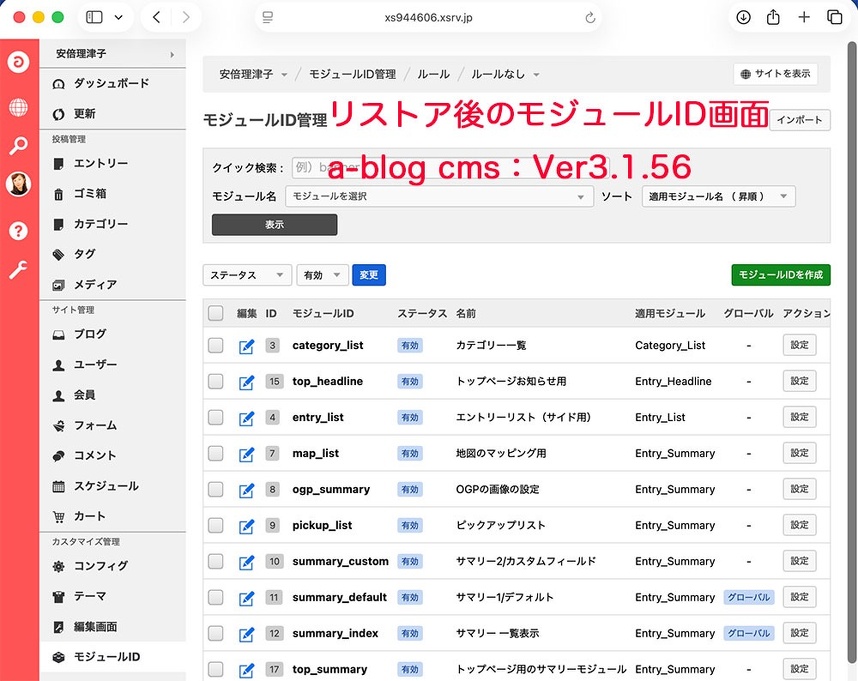Open ダッシュボード in the sidebar menu

click(112, 83)
